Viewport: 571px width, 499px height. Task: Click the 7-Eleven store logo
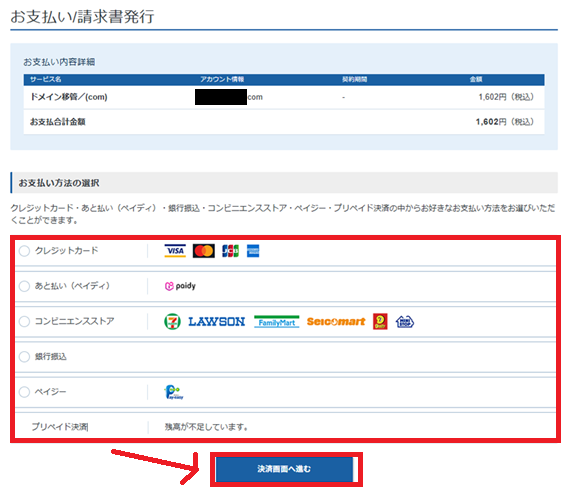pos(172,322)
